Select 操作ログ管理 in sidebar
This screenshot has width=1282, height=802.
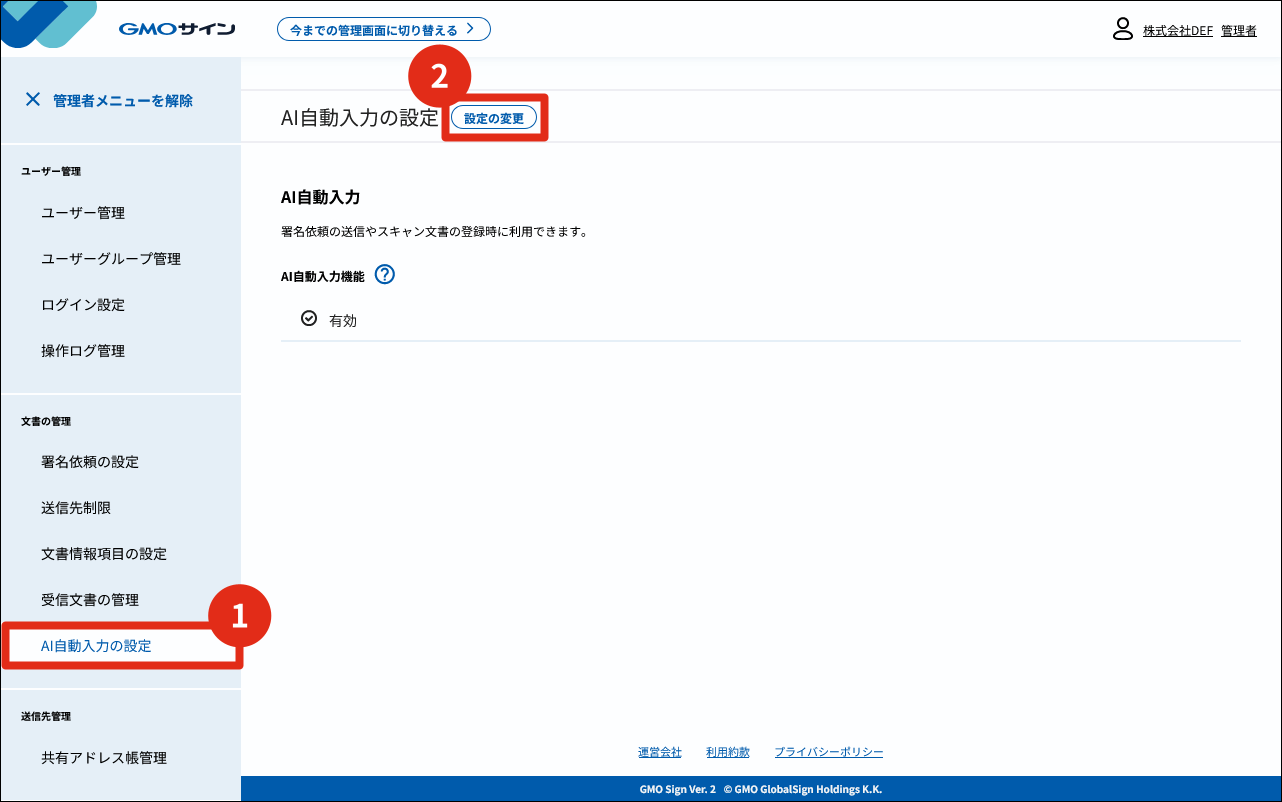pos(83,351)
